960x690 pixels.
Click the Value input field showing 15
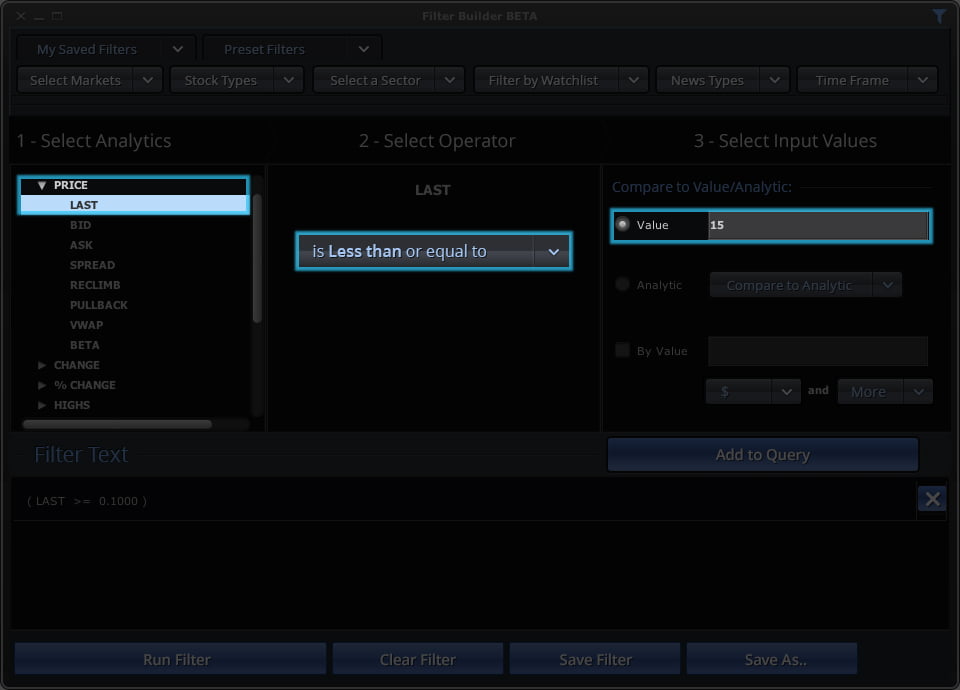817,226
